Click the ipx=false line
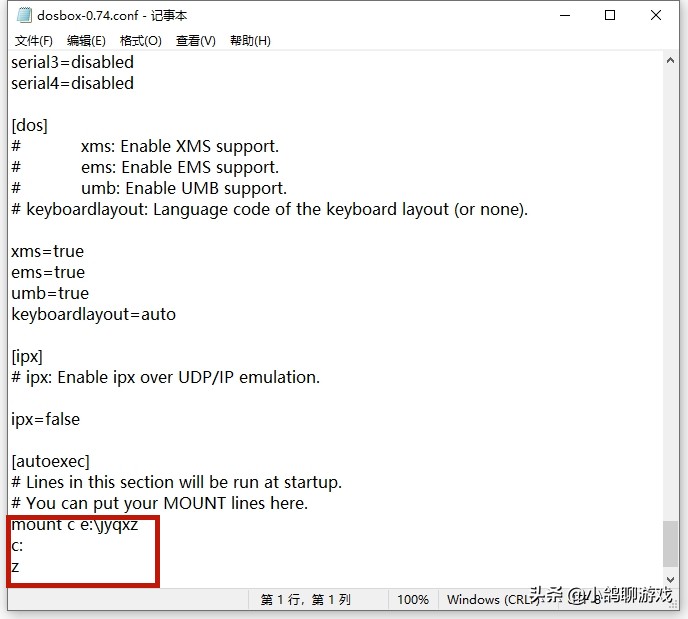Screen dimensions: 688x619 (46, 420)
